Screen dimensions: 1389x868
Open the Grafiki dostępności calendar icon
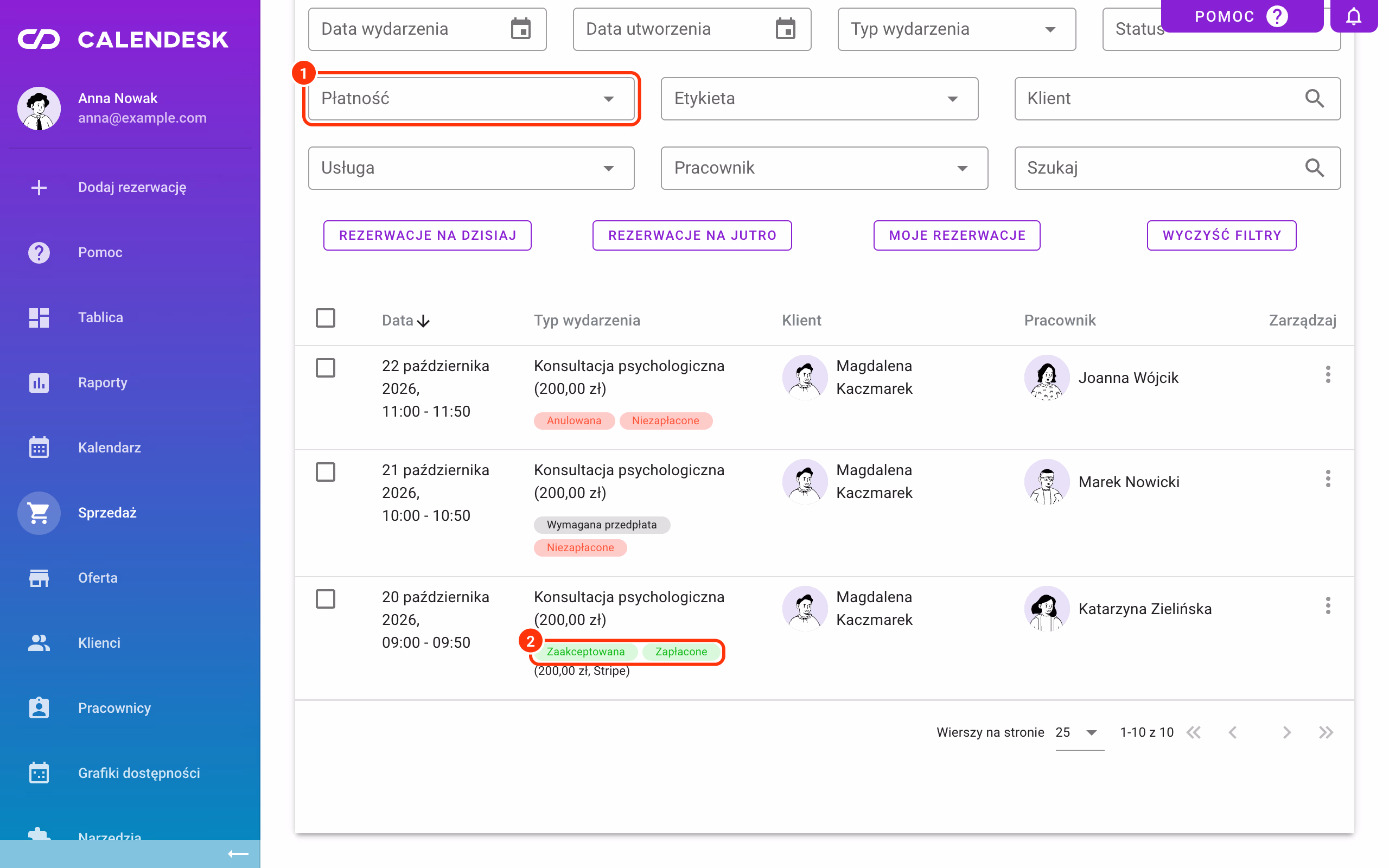pyautogui.click(x=39, y=773)
